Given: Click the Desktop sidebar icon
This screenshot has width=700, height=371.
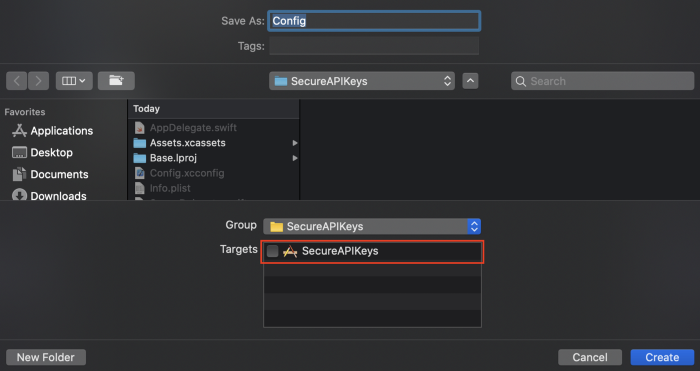Looking at the screenshot, I should click(19, 153).
